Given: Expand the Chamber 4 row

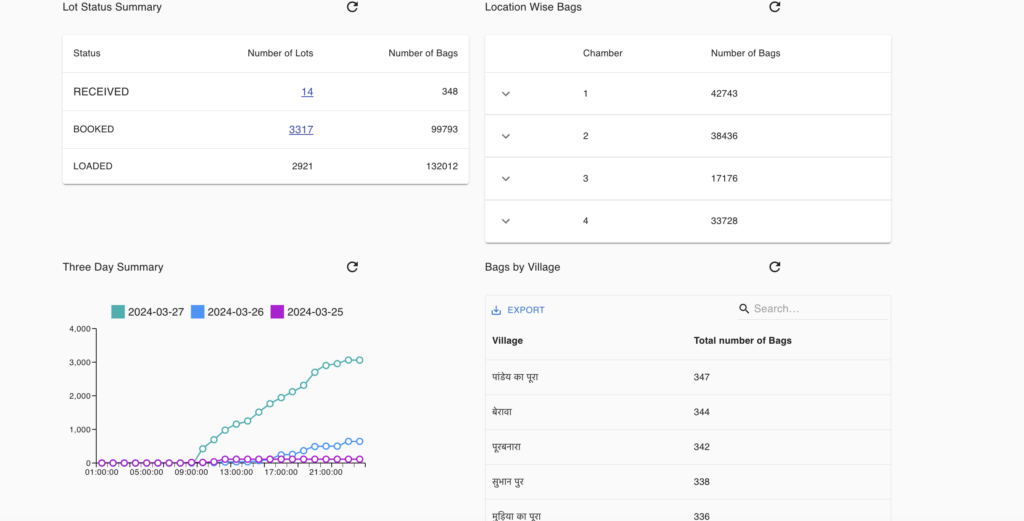Looking at the screenshot, I should 506,221.
